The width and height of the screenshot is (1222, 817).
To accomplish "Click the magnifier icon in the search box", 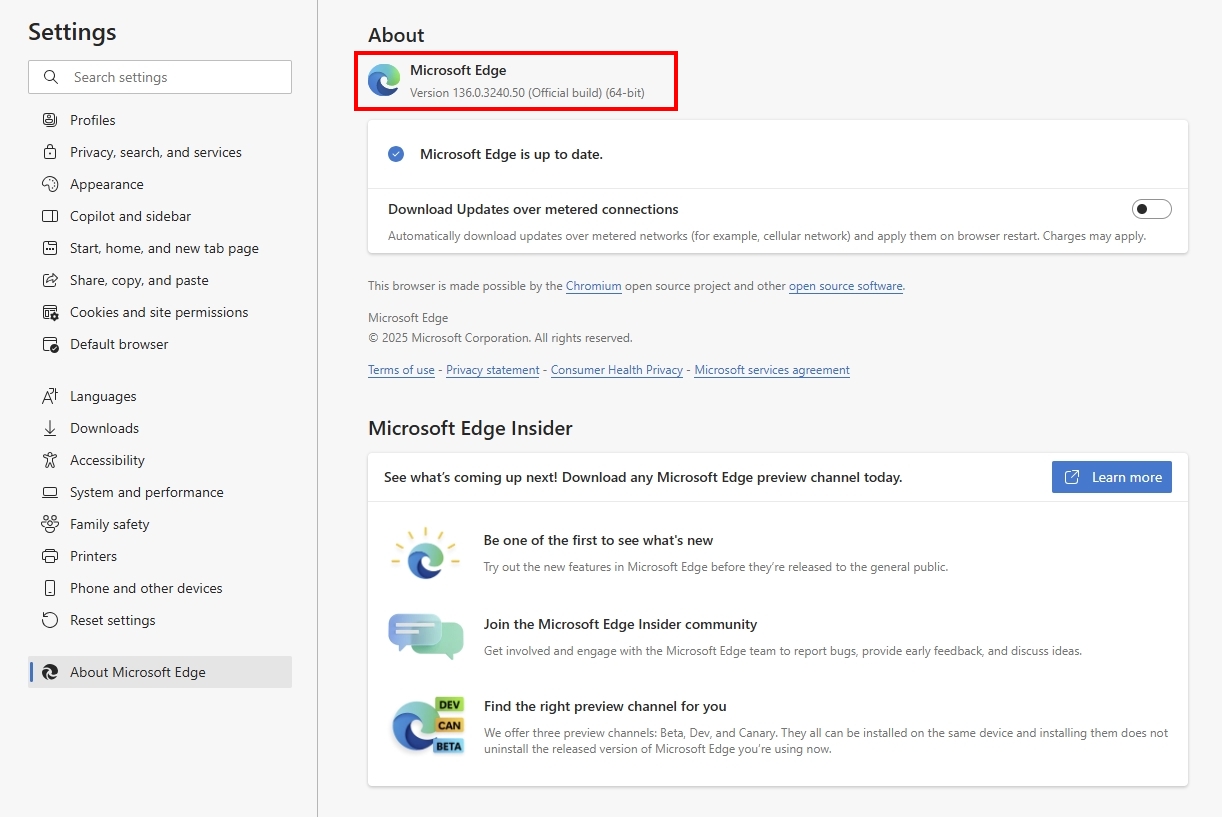I will (51, 77).
